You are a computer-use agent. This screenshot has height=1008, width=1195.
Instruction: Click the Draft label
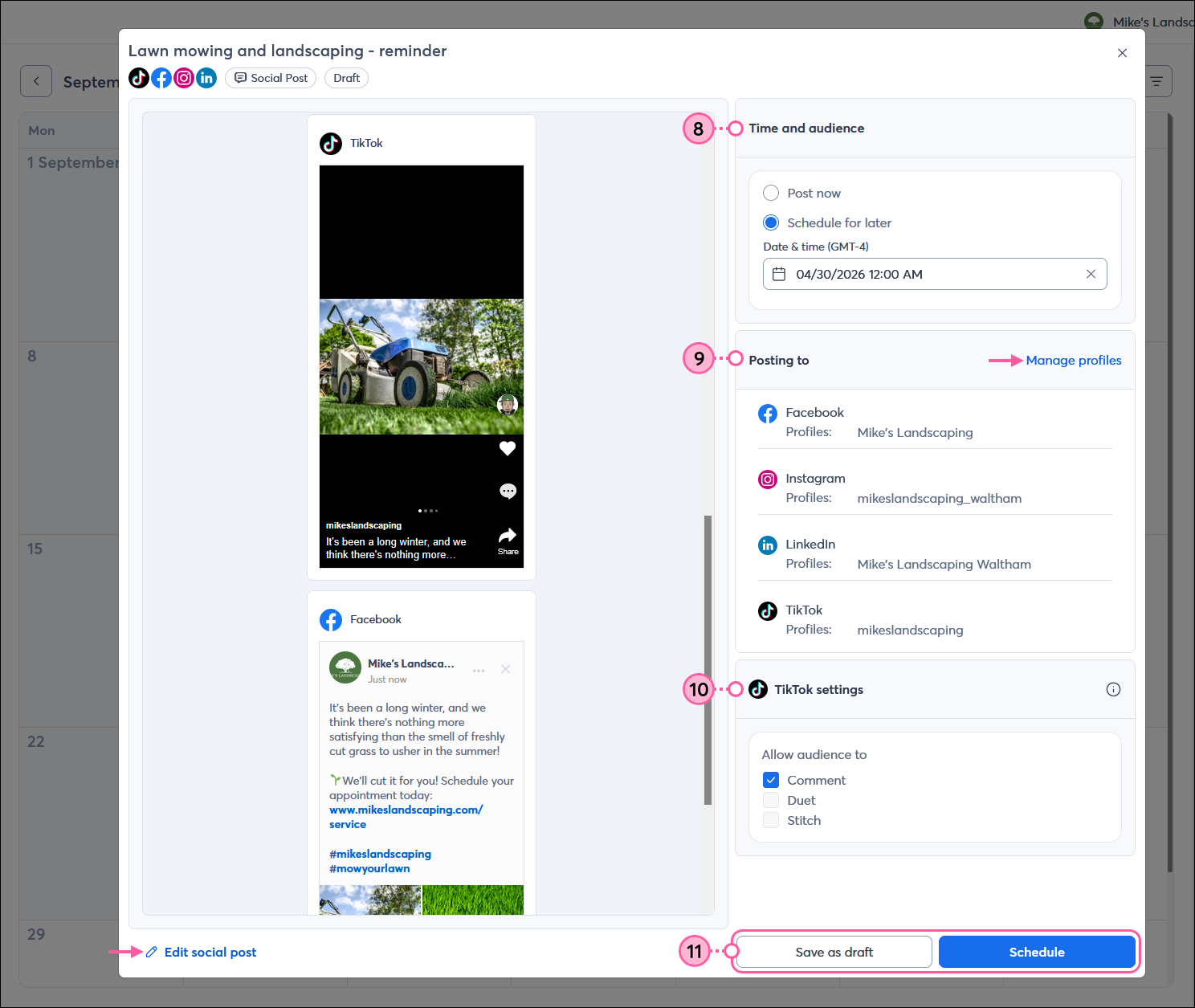(x=345, y=78)
